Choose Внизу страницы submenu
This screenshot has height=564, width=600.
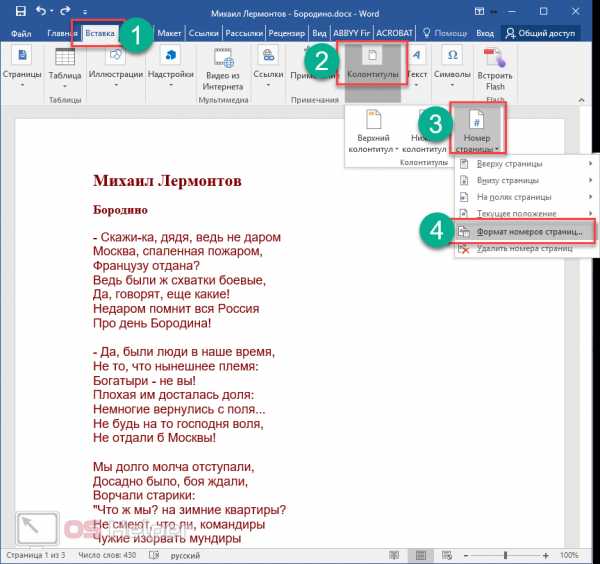pos(525,180)
